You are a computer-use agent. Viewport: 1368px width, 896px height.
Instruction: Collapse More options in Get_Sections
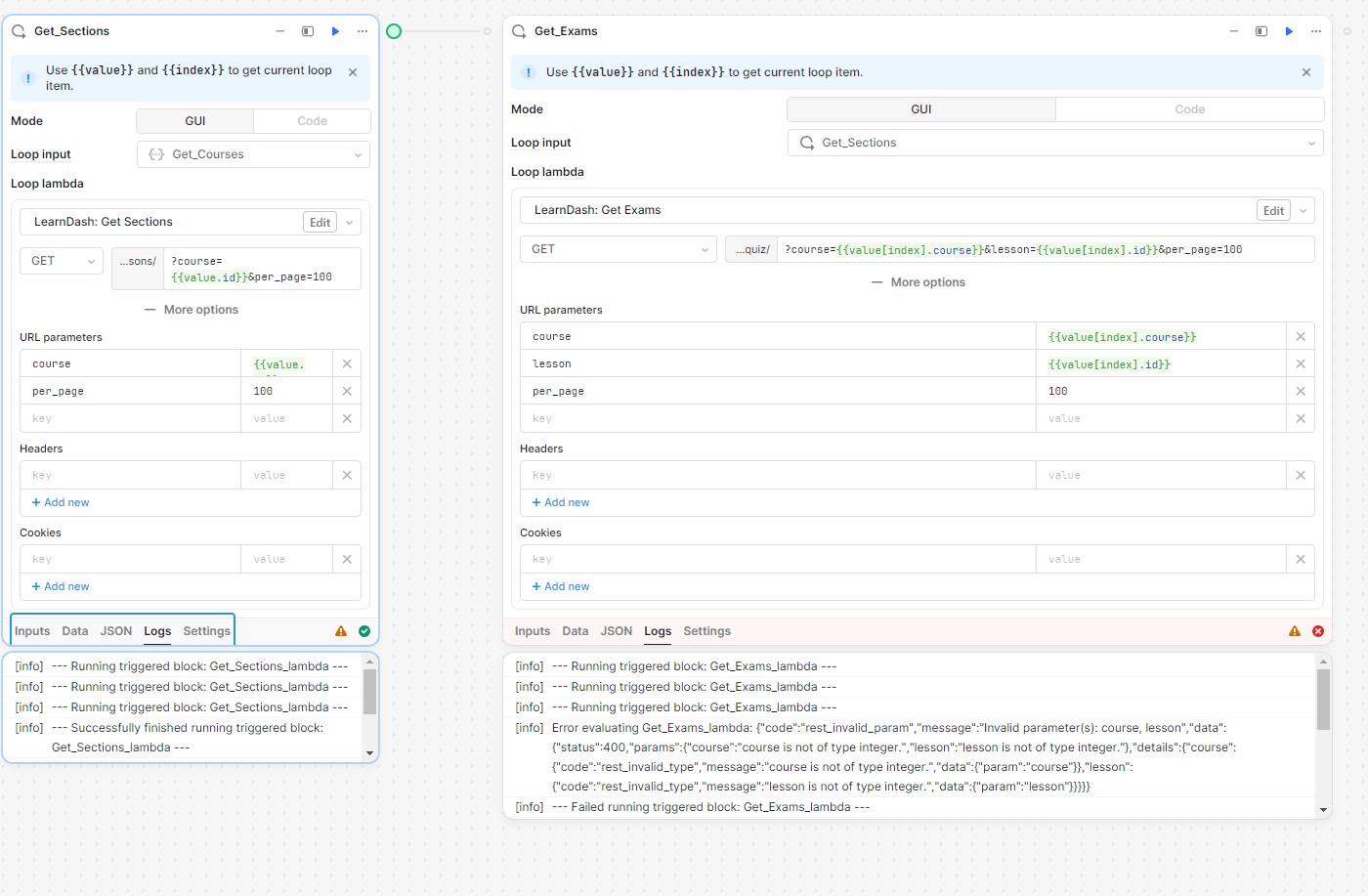(192, 310)
